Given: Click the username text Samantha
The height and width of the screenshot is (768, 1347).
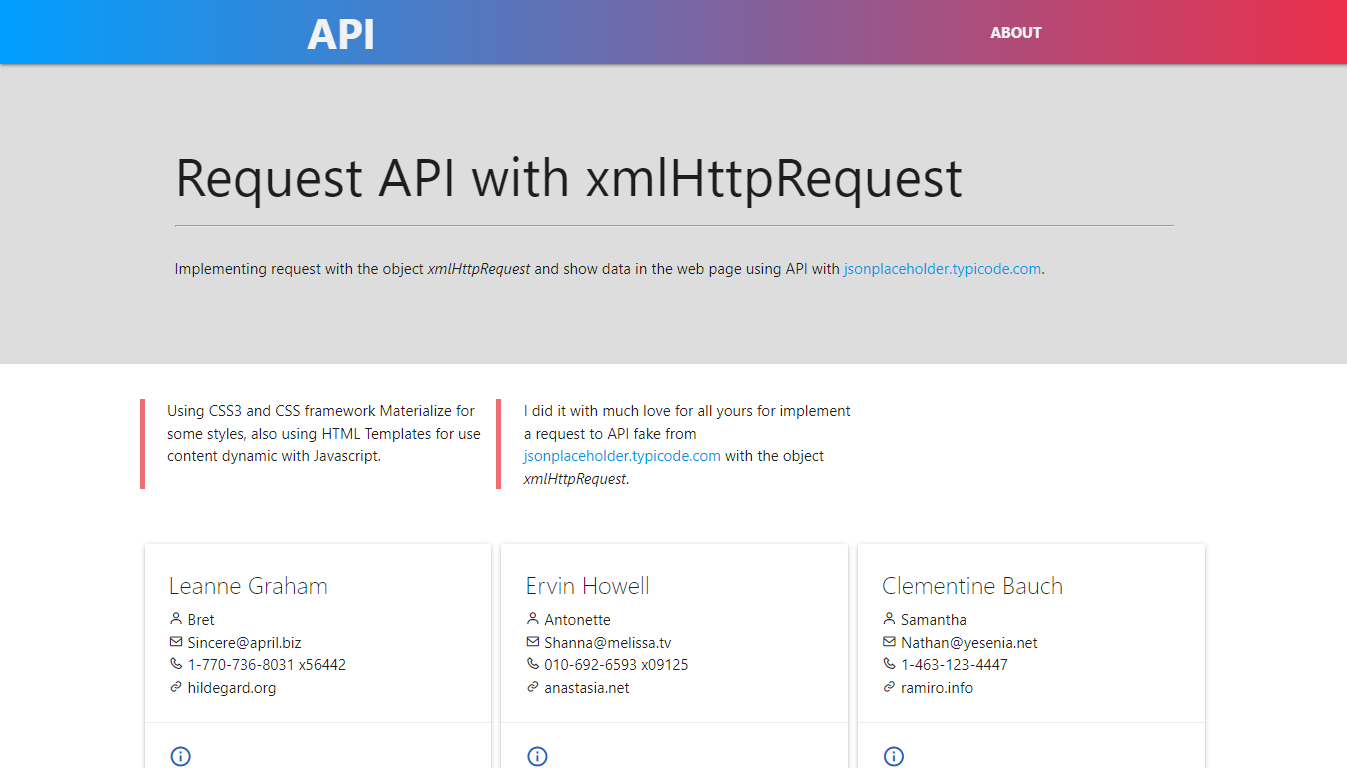Looking at the screenshot, I should (934, 620).
